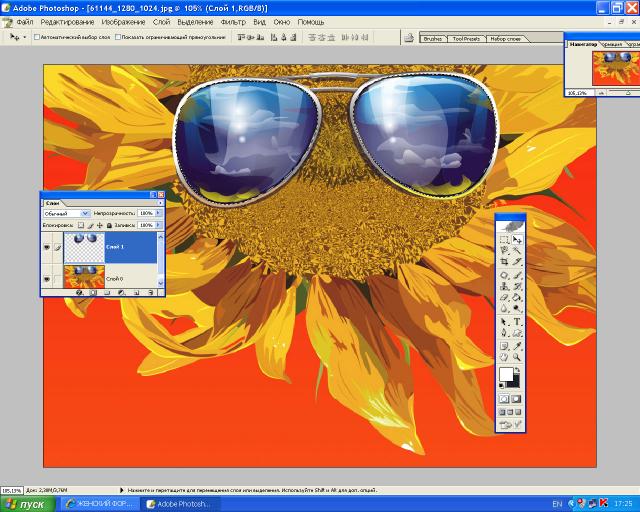
Task: Reset default colors mini icon
Action: pos(502,385)
